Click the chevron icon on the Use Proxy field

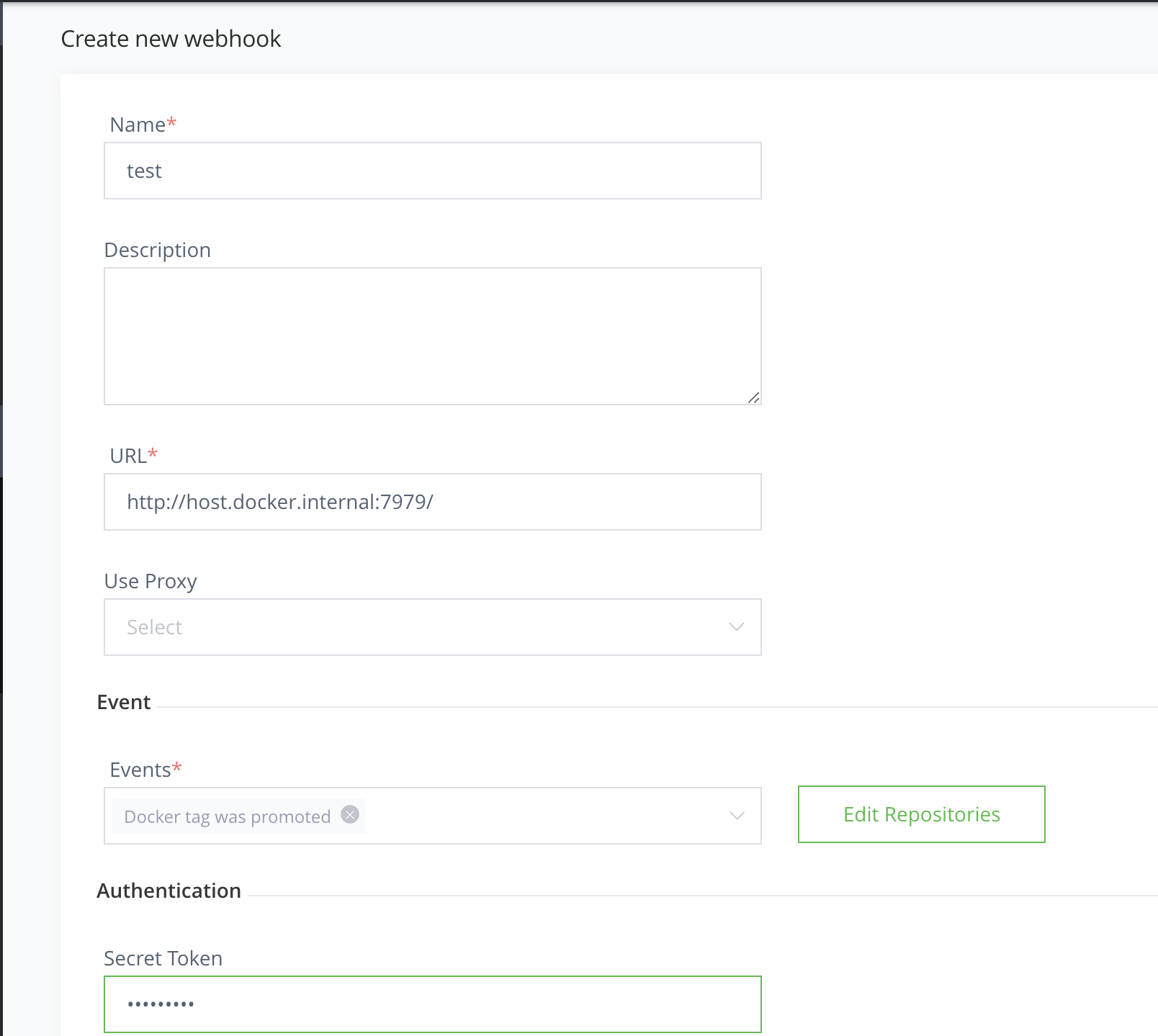pyautogui.click(x=737, y=627)
